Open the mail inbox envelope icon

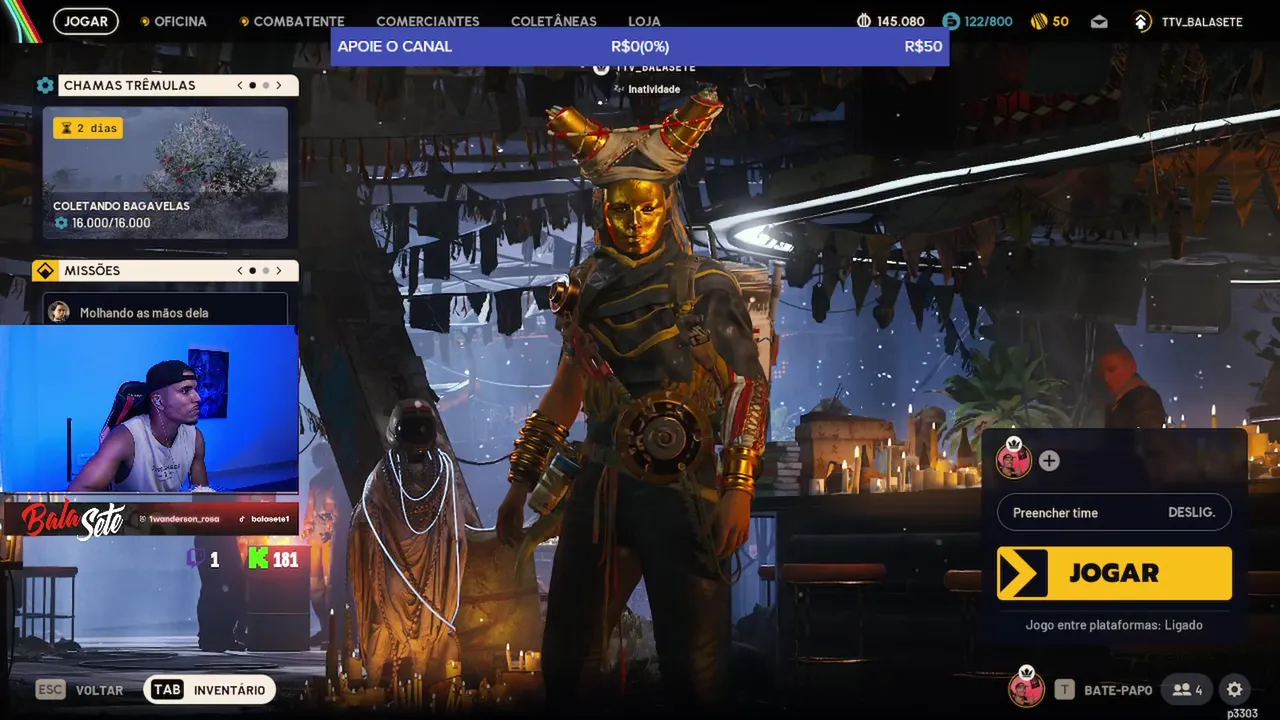pos(1099,21)
